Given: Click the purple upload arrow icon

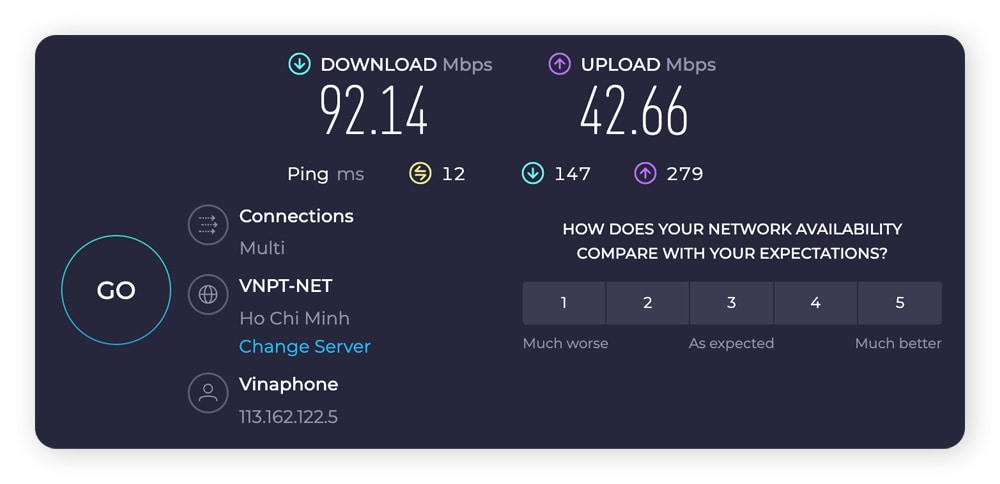Looking at the screenshot, I should [559, 65].
